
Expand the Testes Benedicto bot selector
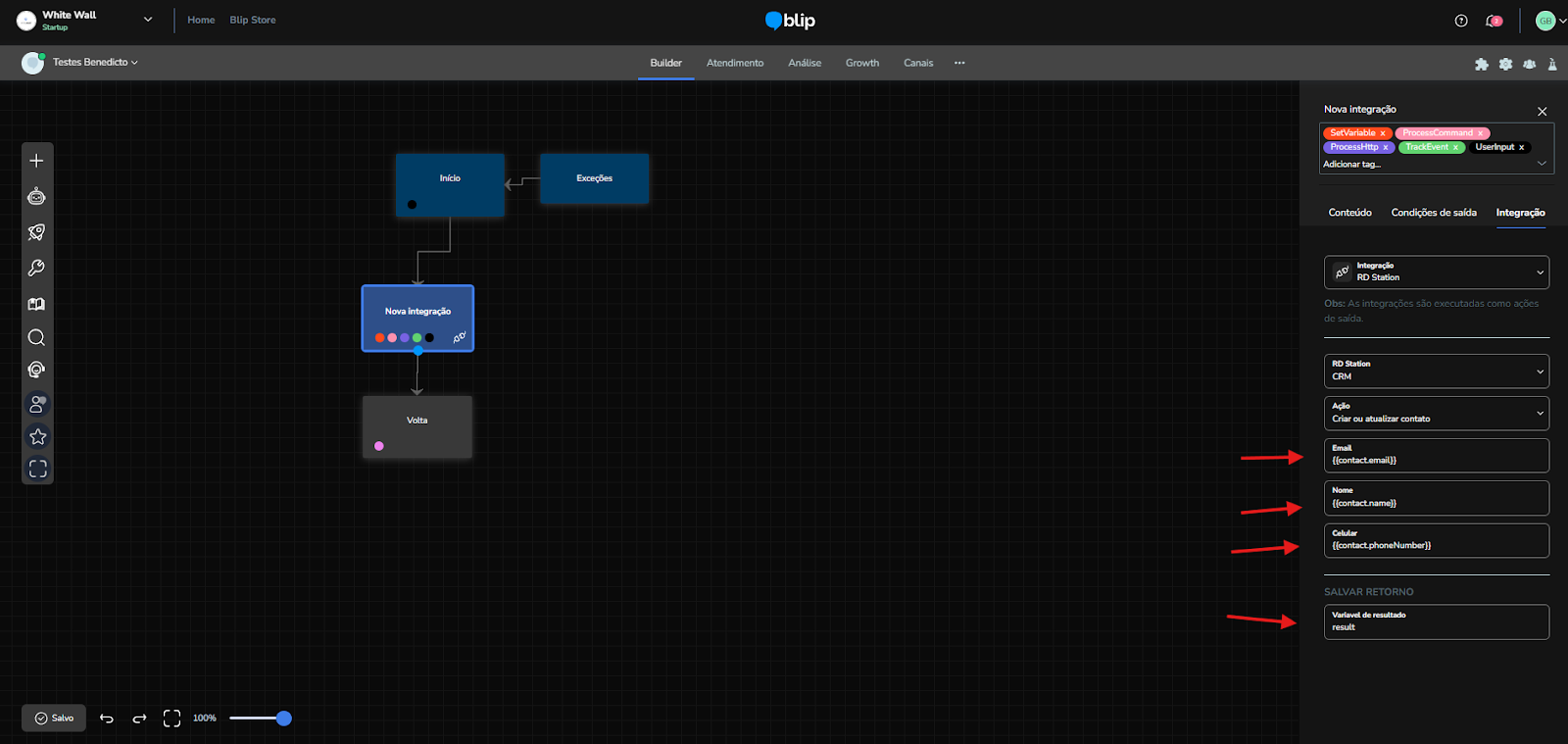[95, 63]
